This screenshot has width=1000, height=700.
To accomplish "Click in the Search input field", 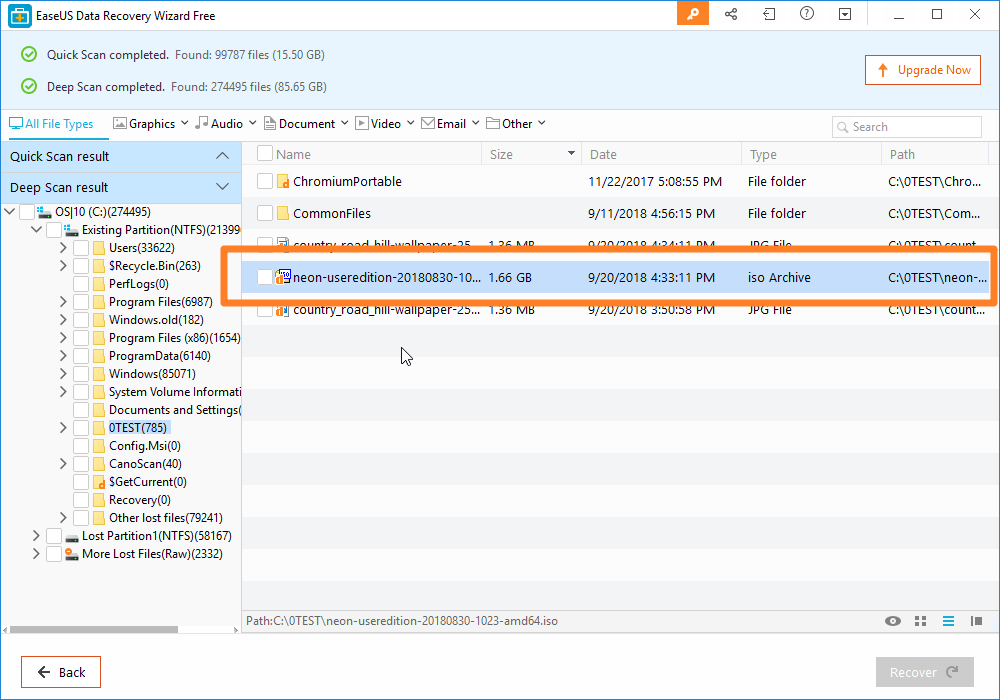I will click(907, 127).
